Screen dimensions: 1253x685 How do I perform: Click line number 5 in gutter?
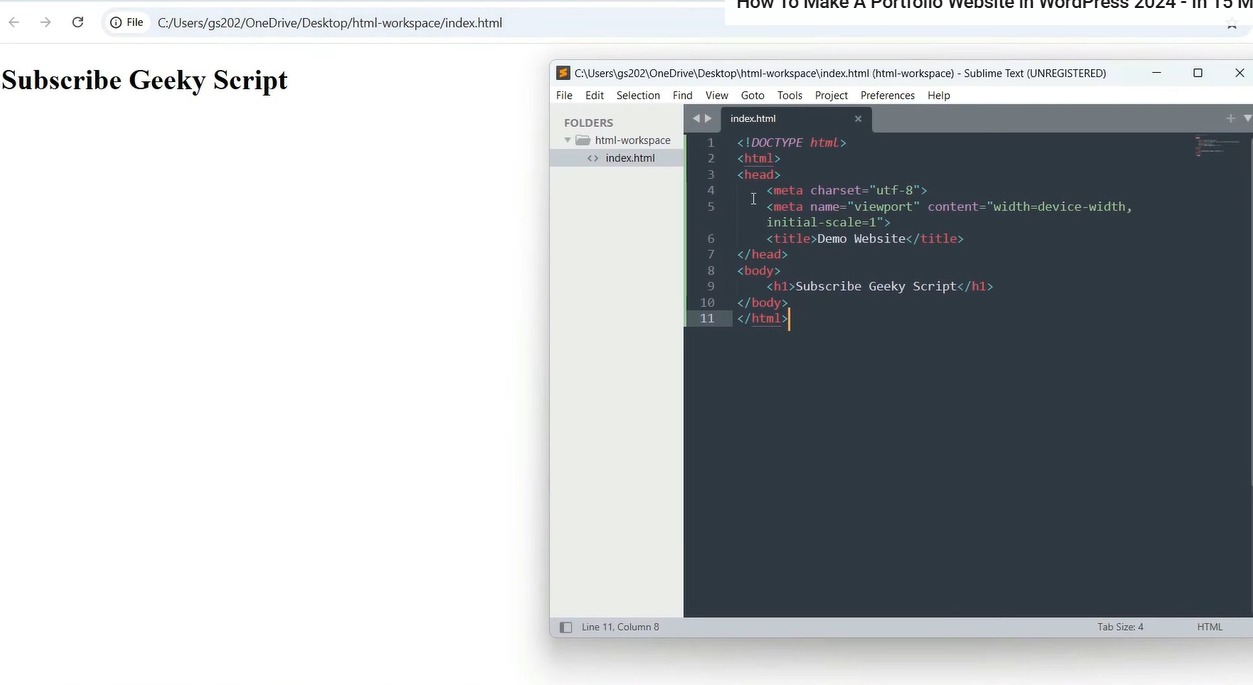[x=711, y=206]
